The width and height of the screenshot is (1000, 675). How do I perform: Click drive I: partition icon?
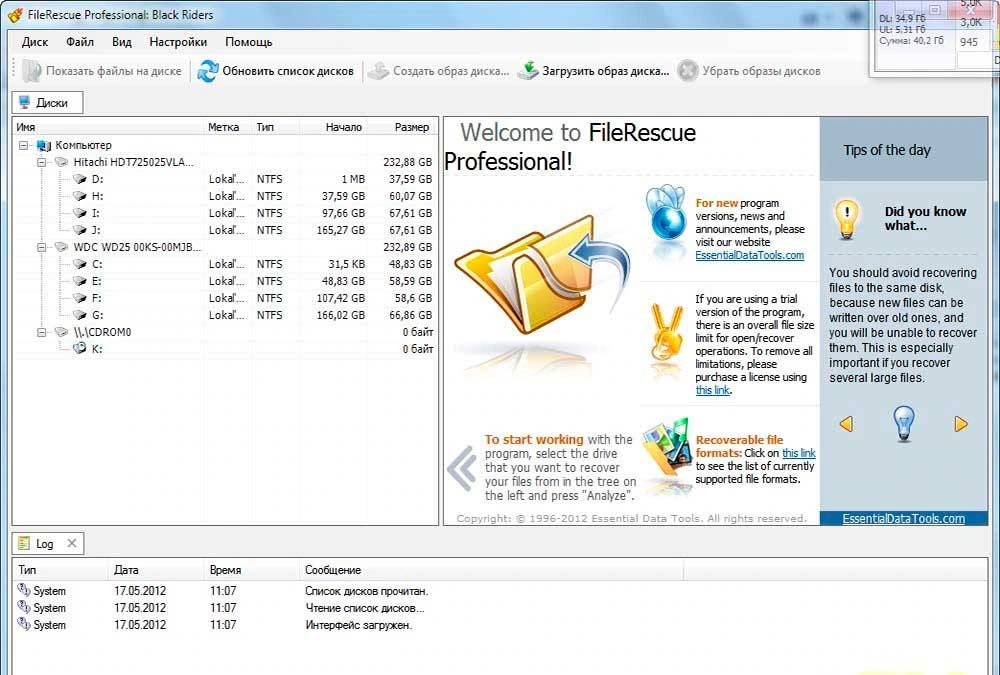80,213
